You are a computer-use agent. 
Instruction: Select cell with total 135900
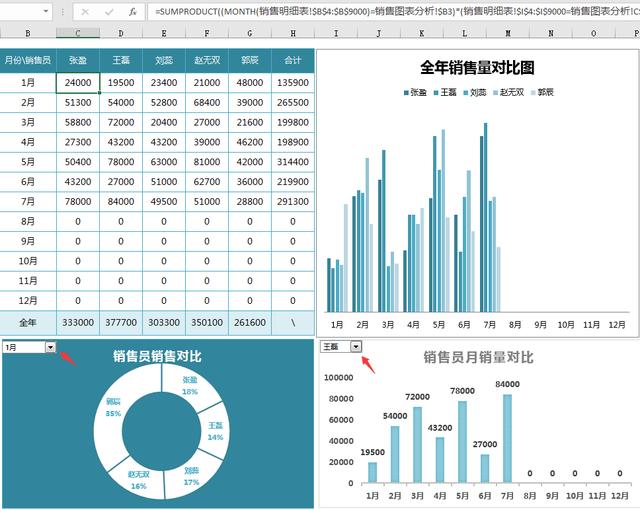coord(293,83)
